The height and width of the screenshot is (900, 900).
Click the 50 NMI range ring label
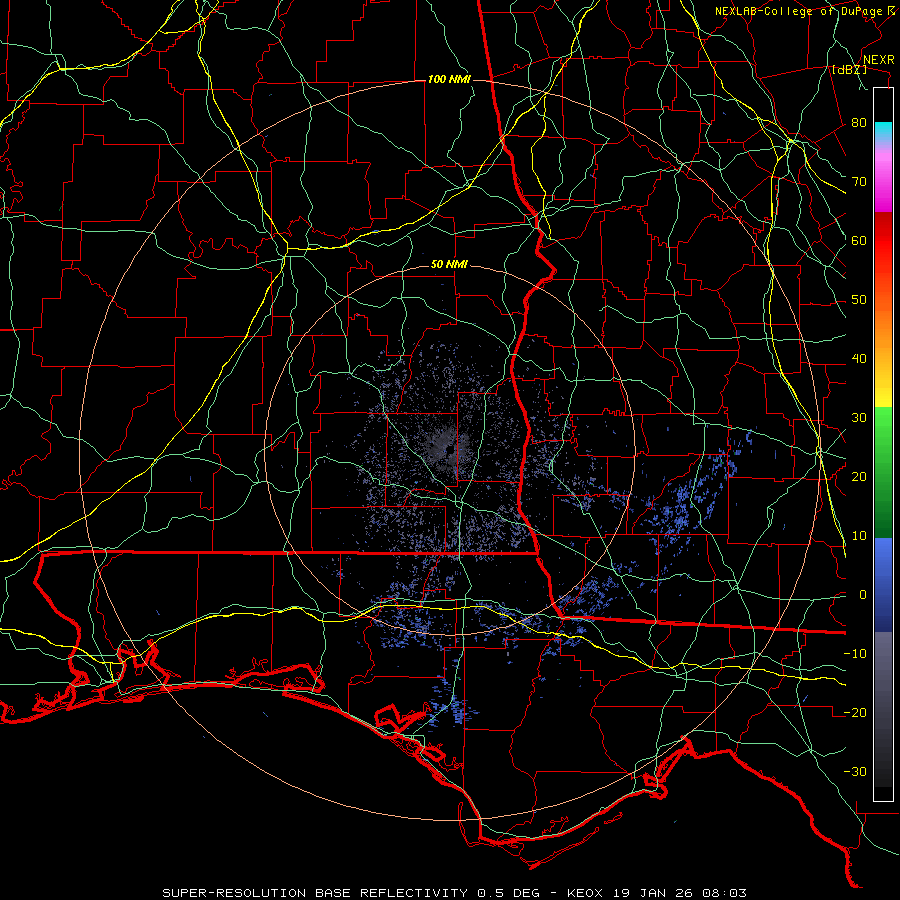449,265
